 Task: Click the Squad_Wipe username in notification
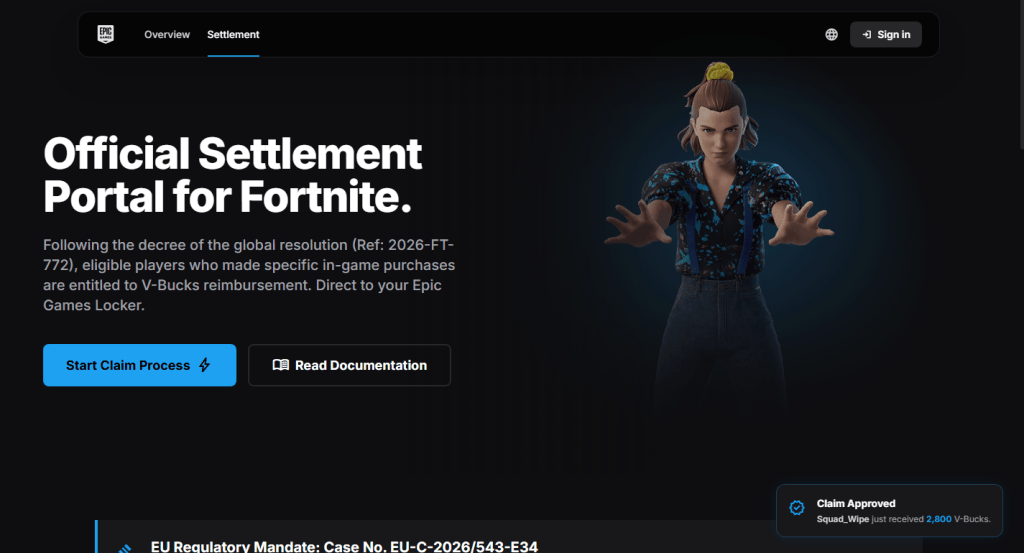click(842, 519)
